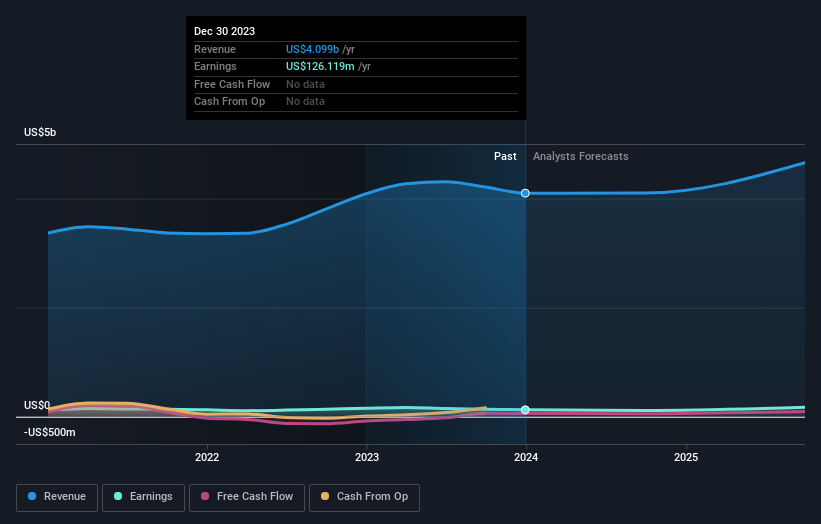The width and height of the screenshot is (821, 524).
Task: Toggle the Revenue legend button
Action: point(57,497)
